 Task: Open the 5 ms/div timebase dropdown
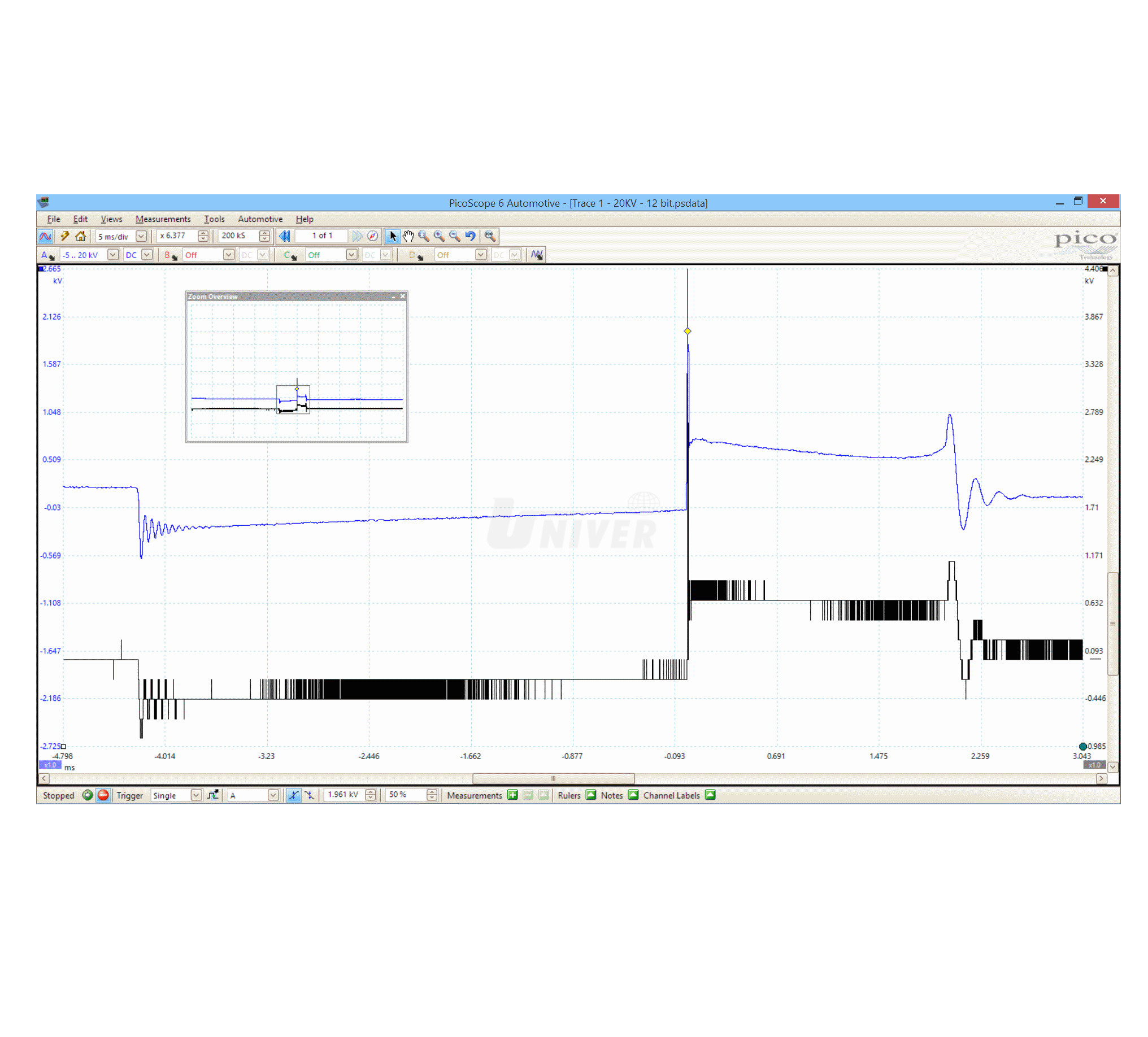pos(141,236)
